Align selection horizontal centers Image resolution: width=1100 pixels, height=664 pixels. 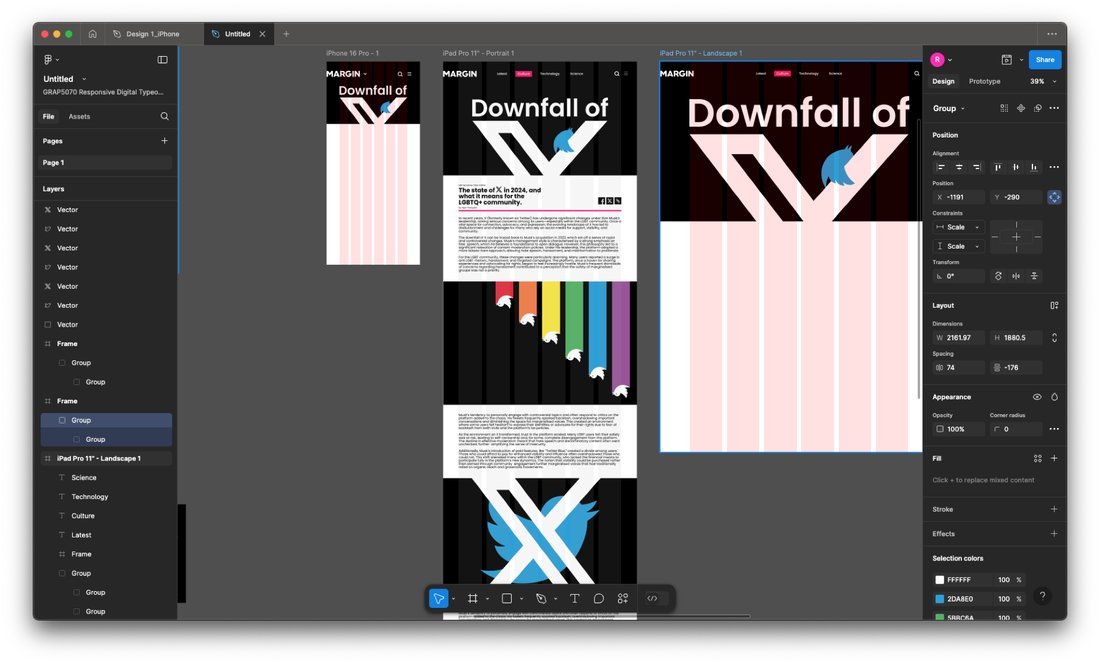click(958, 167)
